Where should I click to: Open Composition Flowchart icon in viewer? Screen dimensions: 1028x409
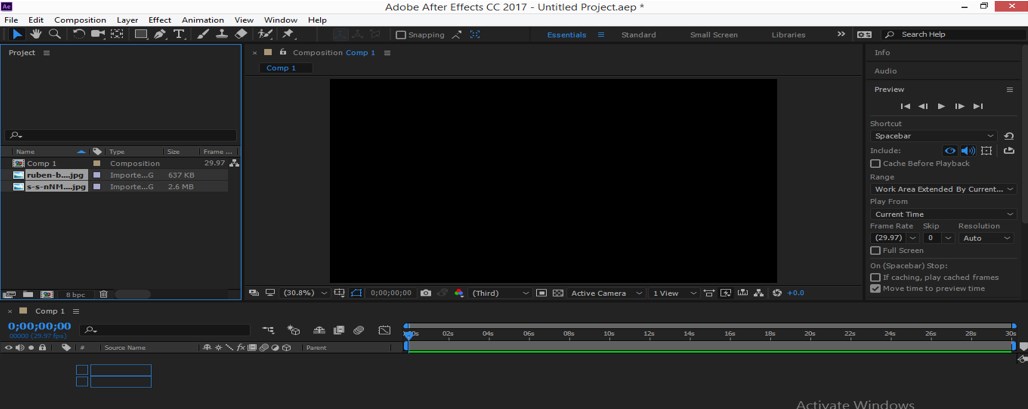759,293
